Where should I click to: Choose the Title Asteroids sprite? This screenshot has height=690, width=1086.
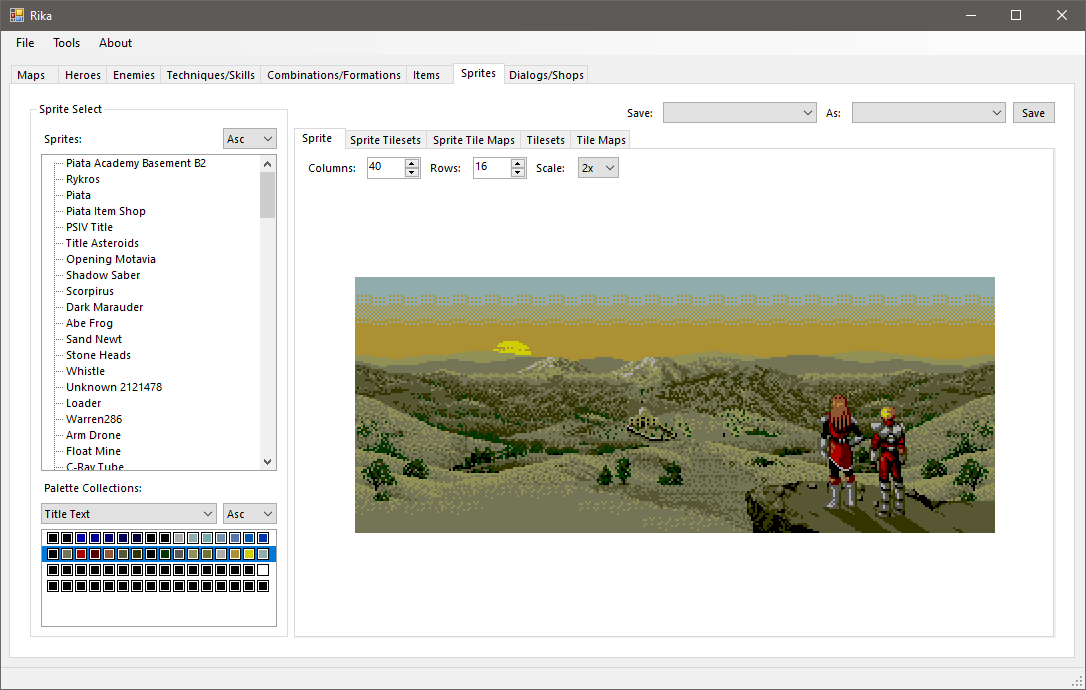[x=103, y=243]
